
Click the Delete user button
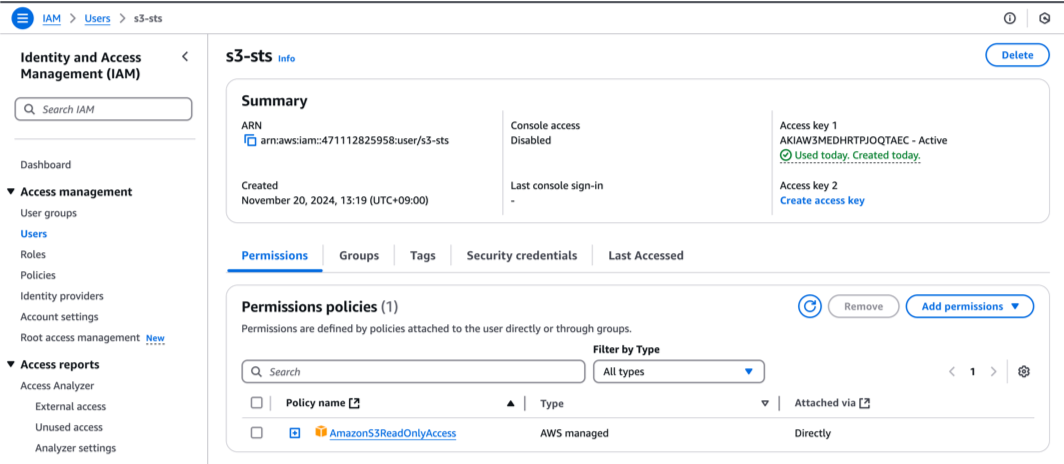pos(1017,55)
